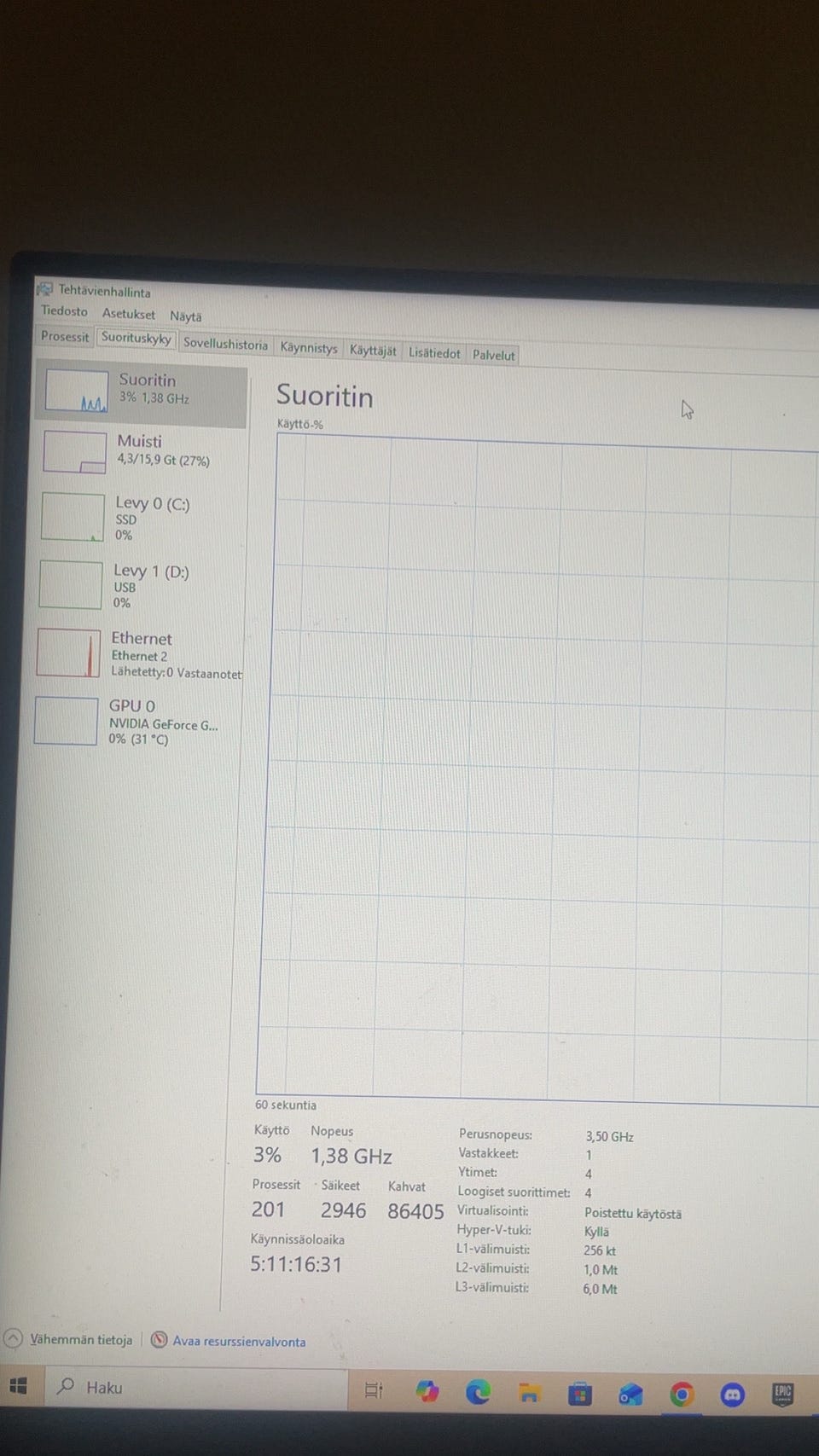Launch Copilot from the taskbar
Image resolution: width=819 pixels, height=1456 pixels.
click(427, 1392)
